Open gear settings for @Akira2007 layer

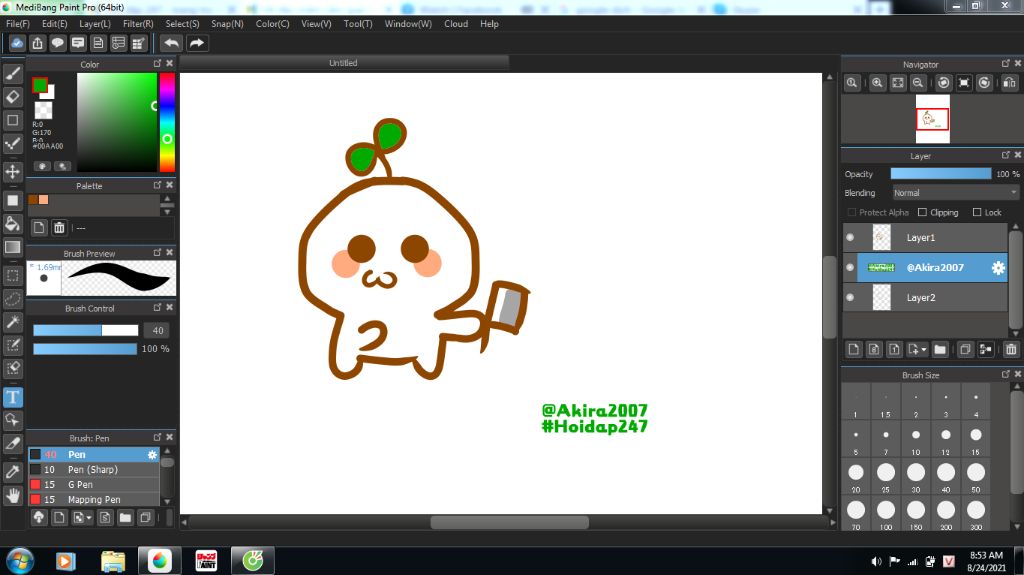[998, 267]
